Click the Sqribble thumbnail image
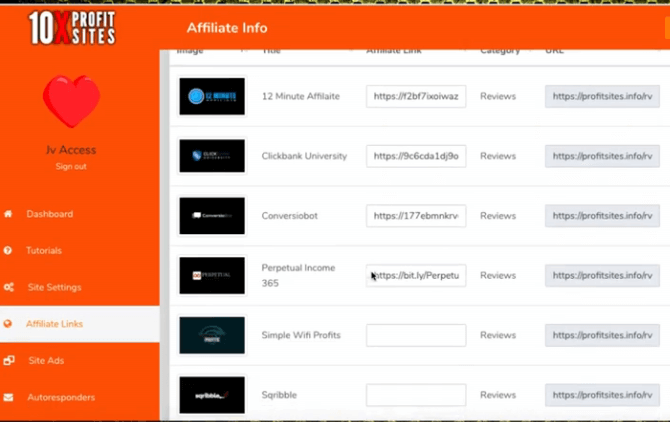670x422 pixels. click(212, 395)
